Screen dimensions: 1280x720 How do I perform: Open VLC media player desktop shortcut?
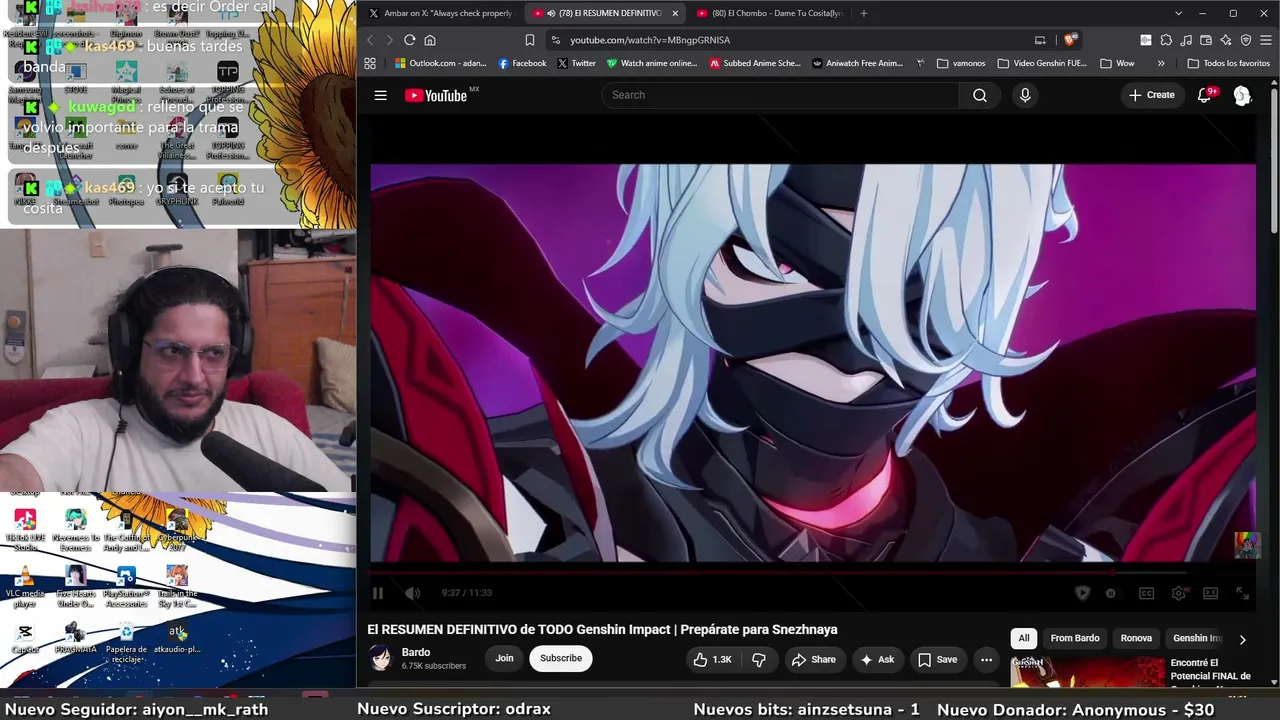[x=25, y=587]
